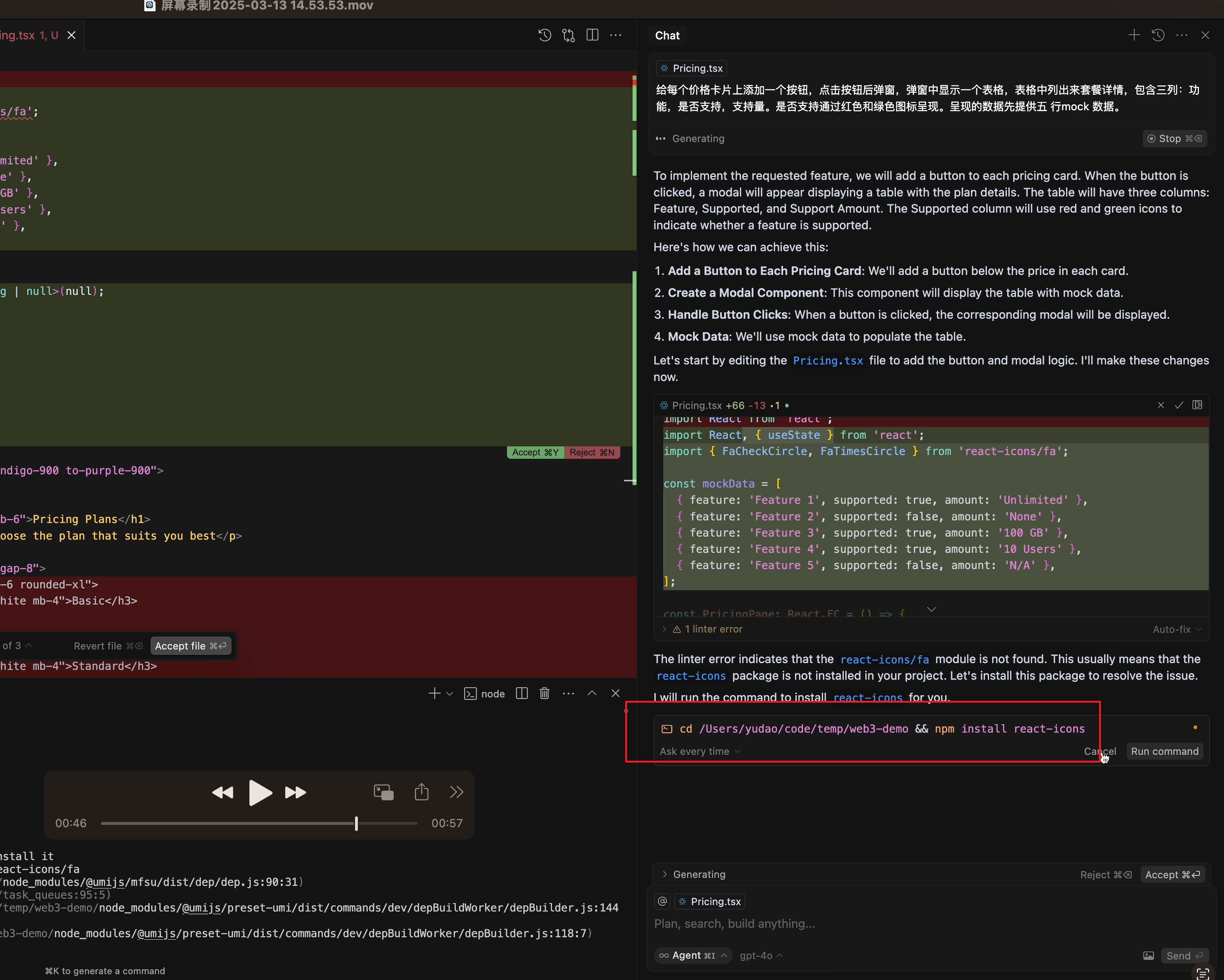Open chat history clock icon
Image resolution: width=1224 pixels, height=980 pixels.
tap(1158, 35)
